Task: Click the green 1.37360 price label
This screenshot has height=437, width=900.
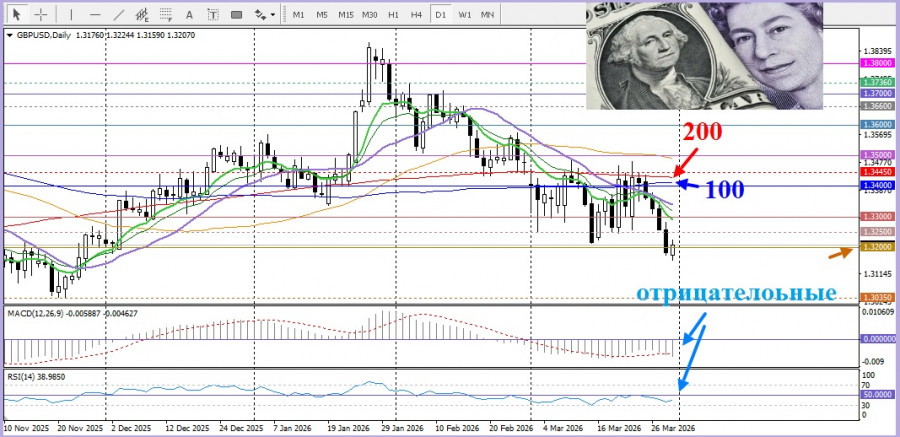Action: (x=878, y=83)
